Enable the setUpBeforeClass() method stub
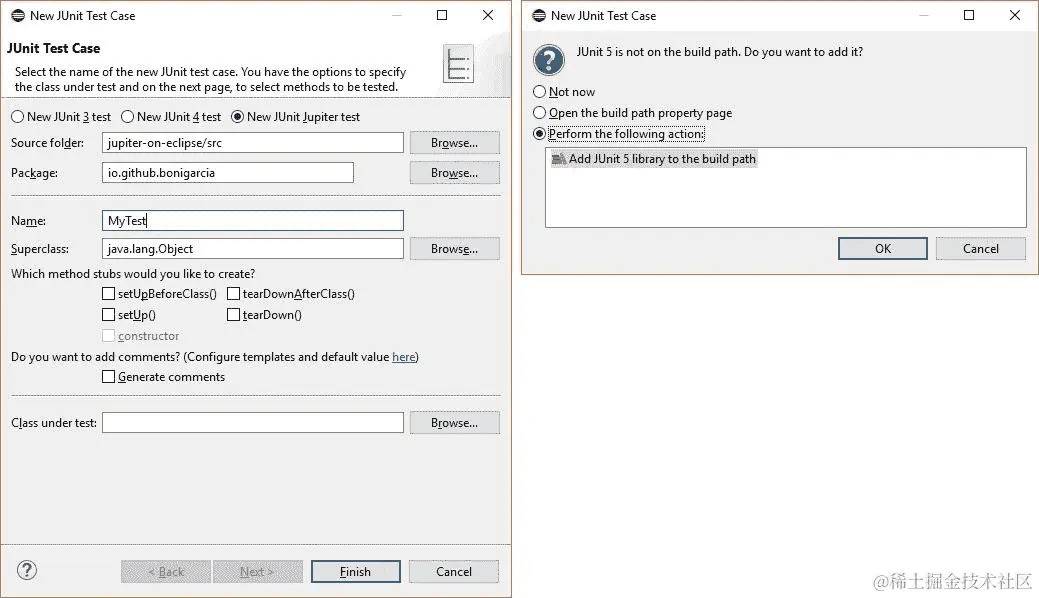This screenshot has height=598, width=1039. coord(109,294)
